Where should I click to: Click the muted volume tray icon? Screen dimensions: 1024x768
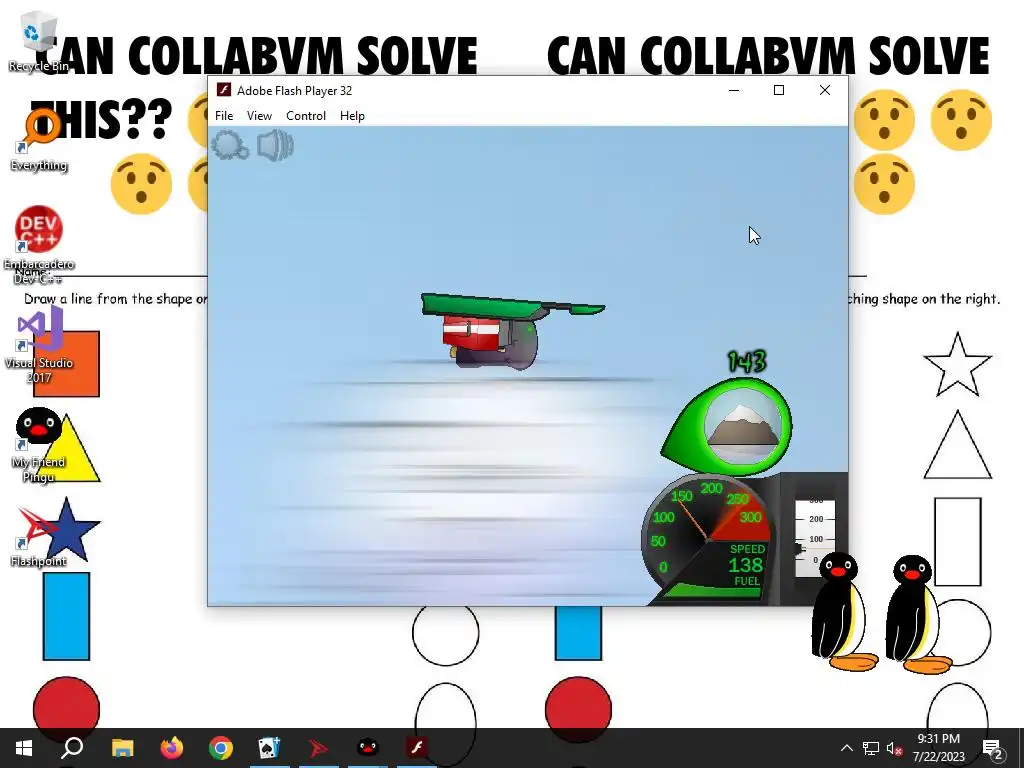pyautogui.click(x=894, y=748)
